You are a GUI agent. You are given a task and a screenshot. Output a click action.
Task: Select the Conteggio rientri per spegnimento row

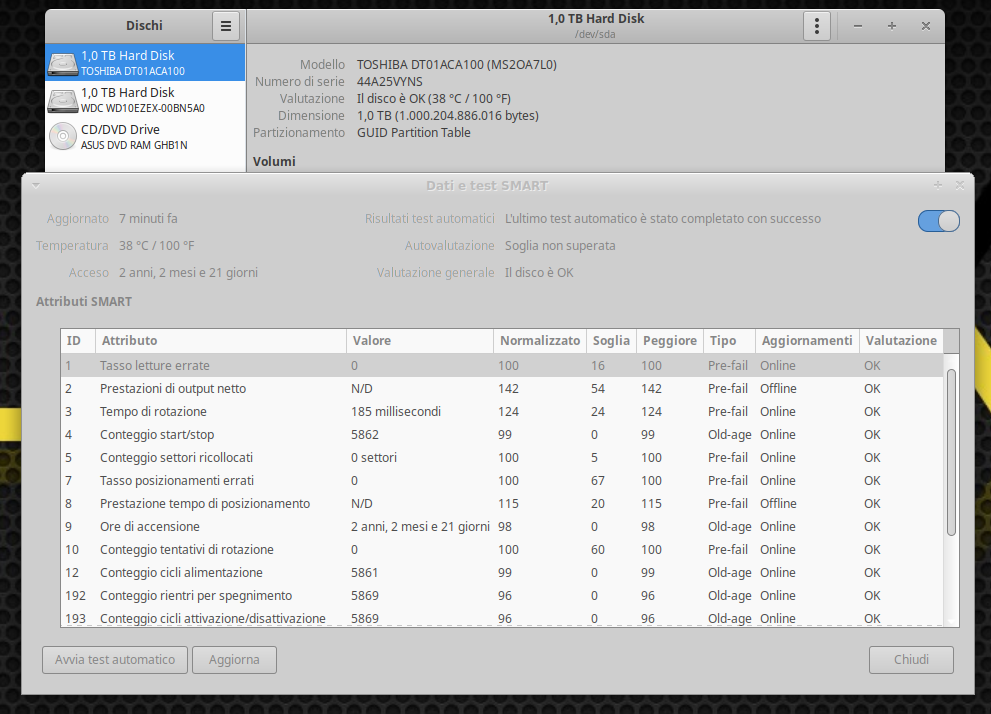pos(502,596)
